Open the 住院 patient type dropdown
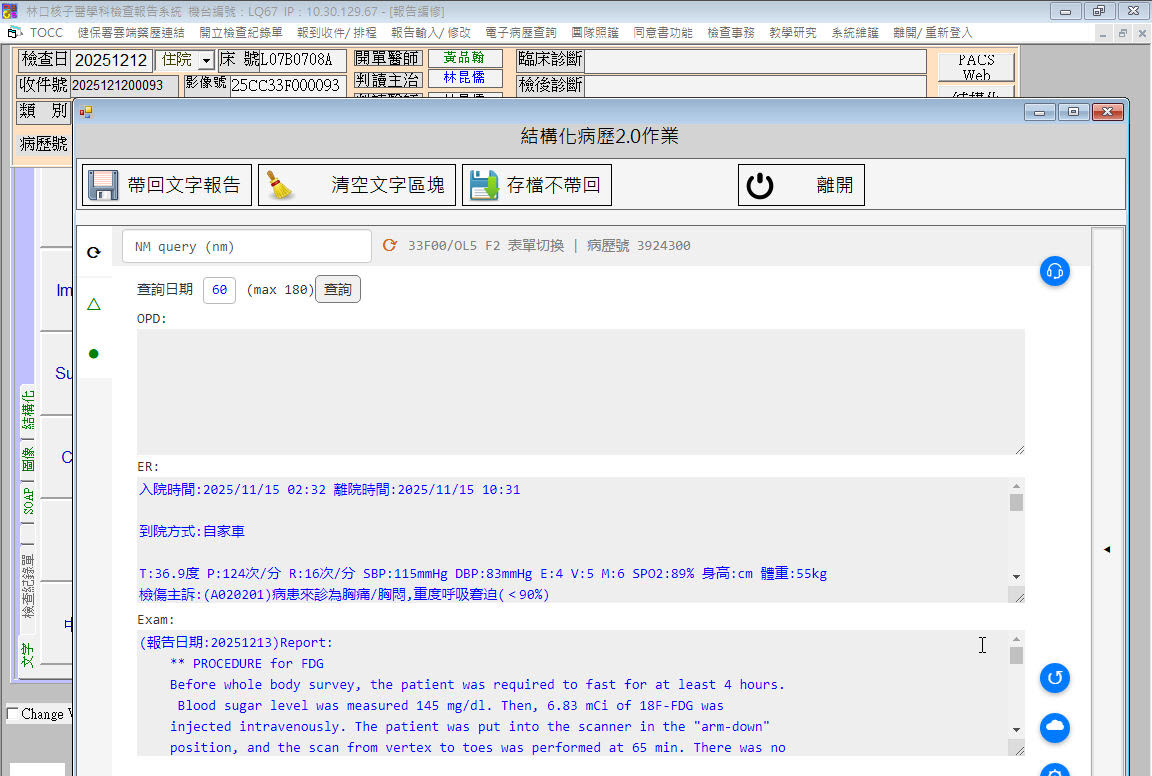 [205, 61]
